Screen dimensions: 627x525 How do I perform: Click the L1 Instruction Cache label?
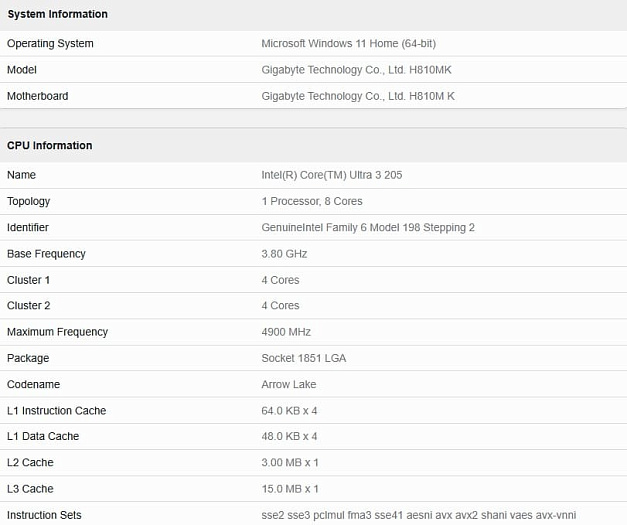pyautogui.click(x=57, y=411)
